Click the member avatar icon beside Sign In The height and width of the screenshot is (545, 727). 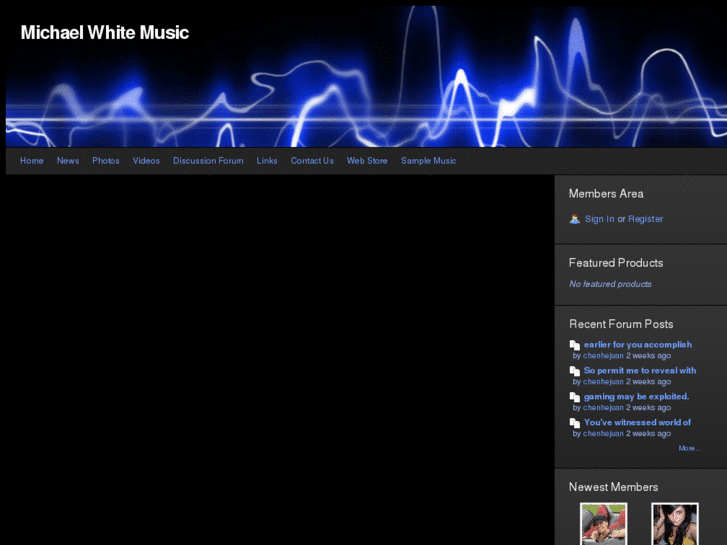point(574,219)
